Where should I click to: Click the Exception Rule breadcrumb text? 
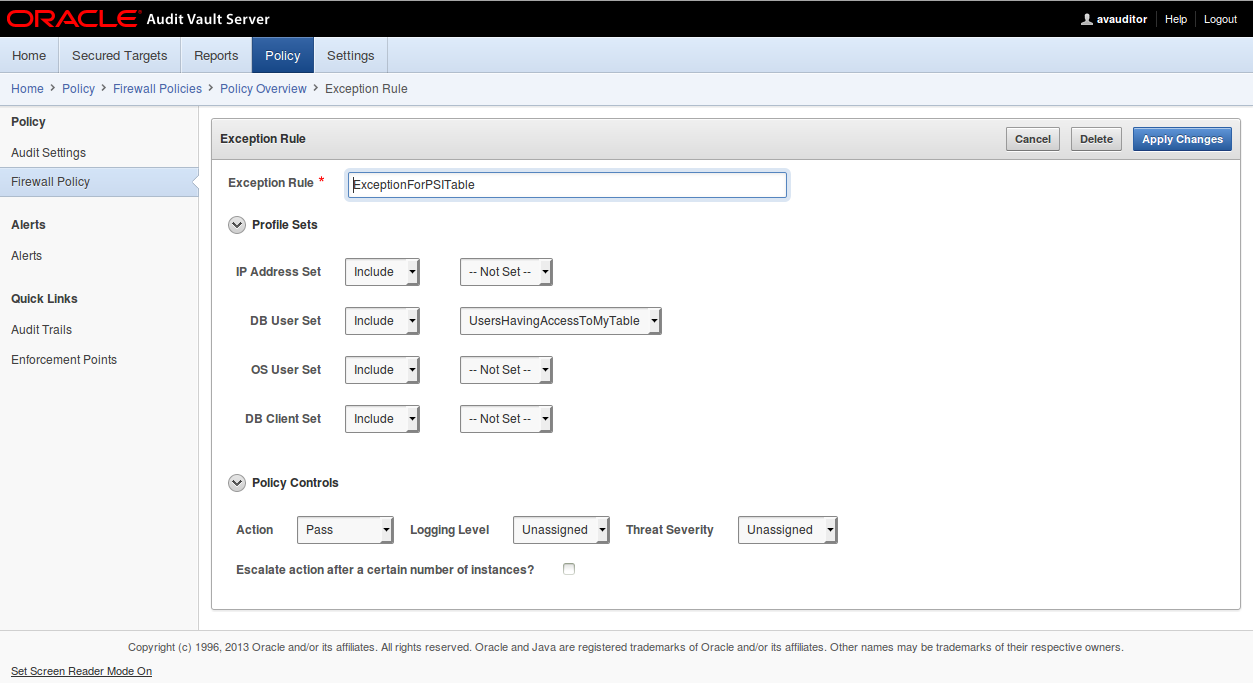point(366,89)
